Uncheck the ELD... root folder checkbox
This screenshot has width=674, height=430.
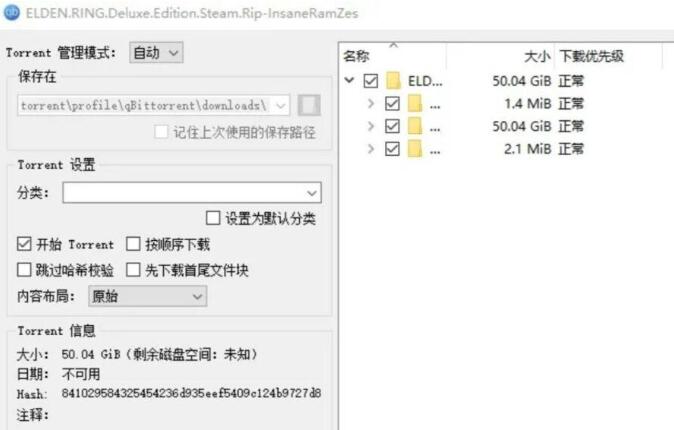(x=371, y=80)
